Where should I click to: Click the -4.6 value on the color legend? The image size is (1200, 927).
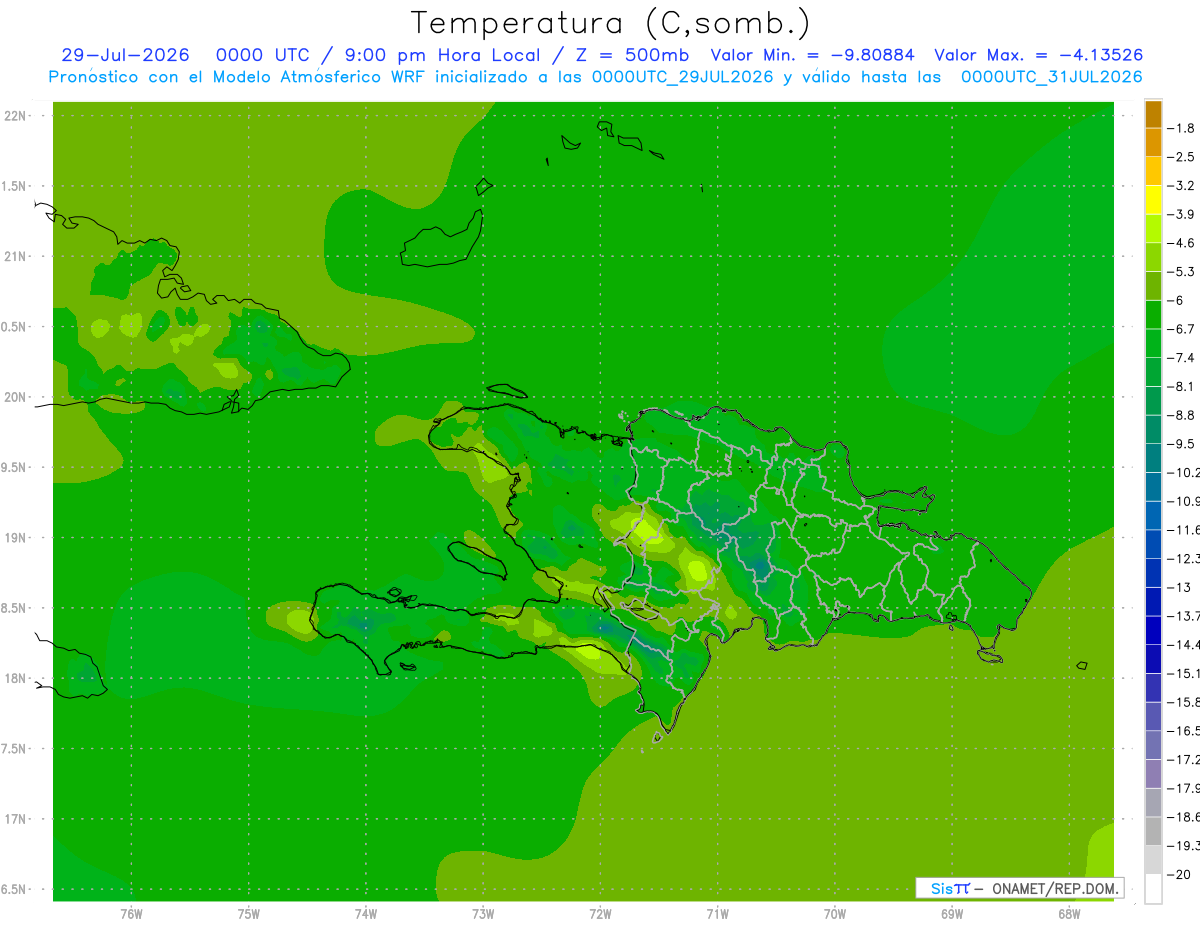tap(1181, 243)
